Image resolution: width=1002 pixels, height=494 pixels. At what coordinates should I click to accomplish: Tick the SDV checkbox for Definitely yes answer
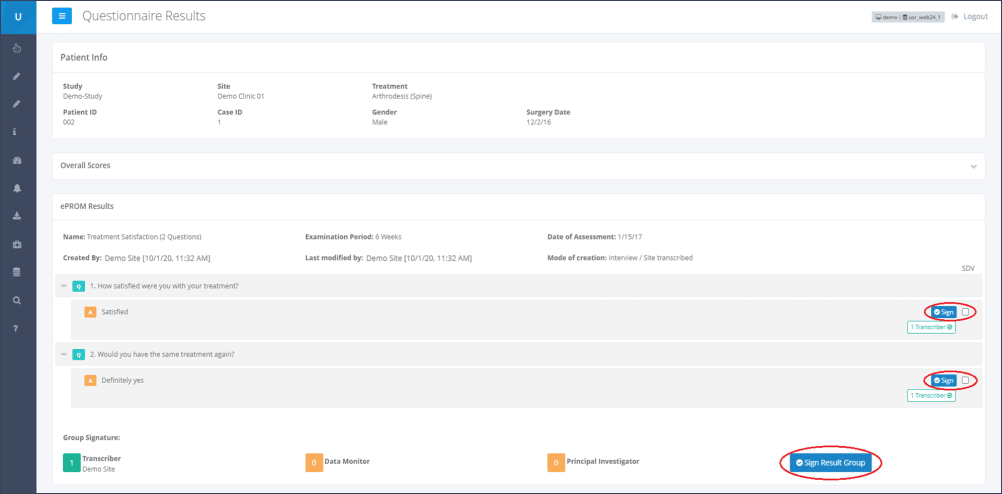tap(966, 380)
